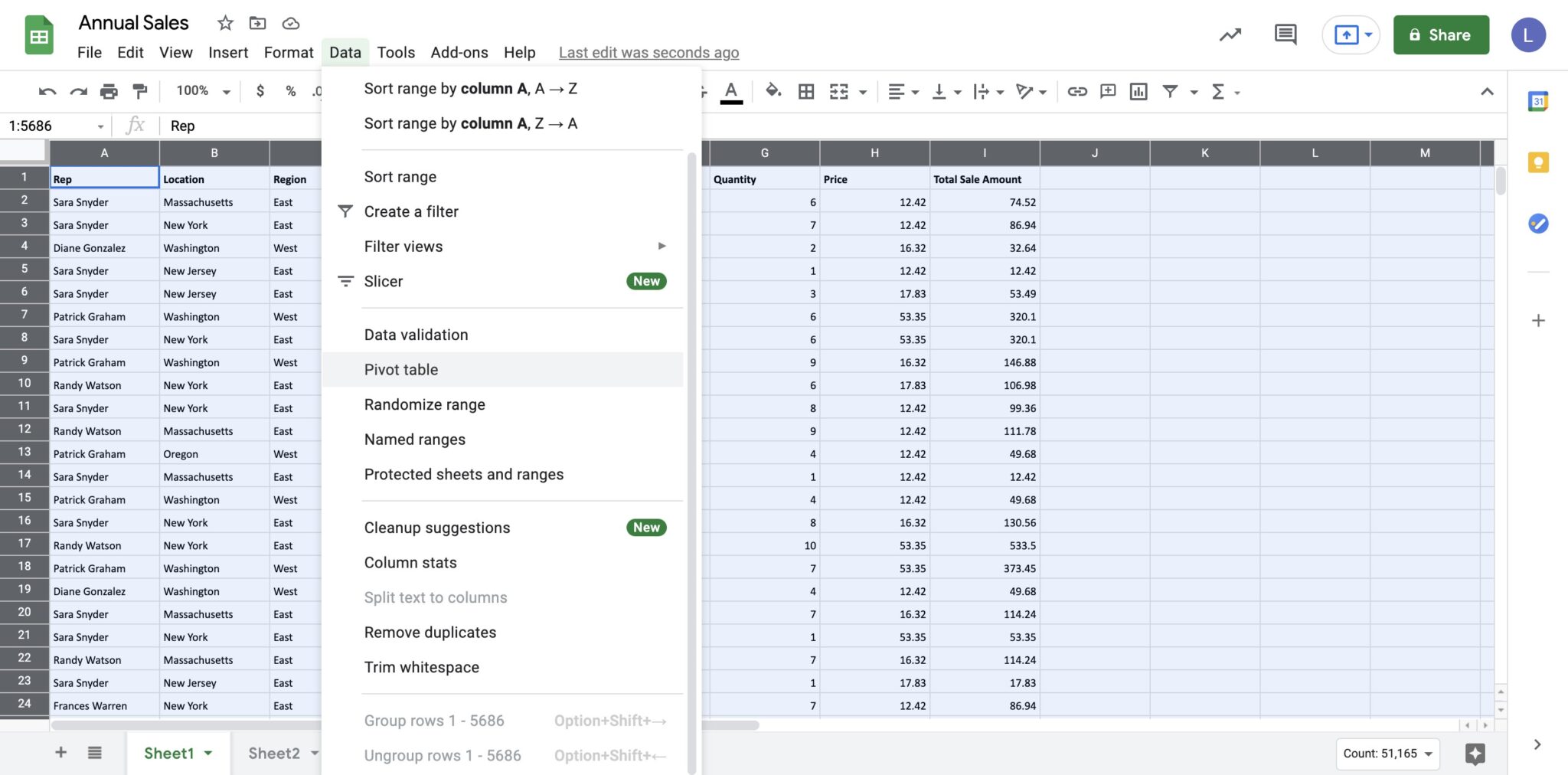Collapse the toolbar with the up chevron

(1487, 92)
